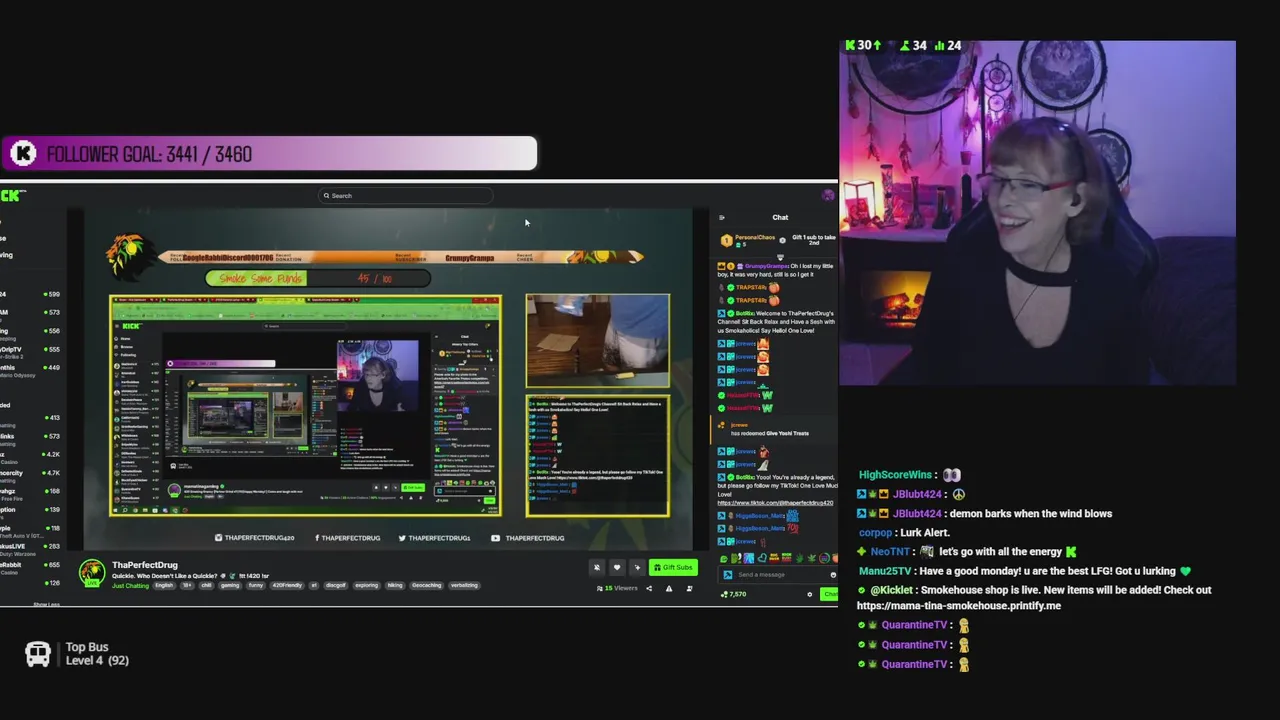1280x720 pixels.
Task: Click the Top Bus Level 4 (92) text
Action: point(97,654)
